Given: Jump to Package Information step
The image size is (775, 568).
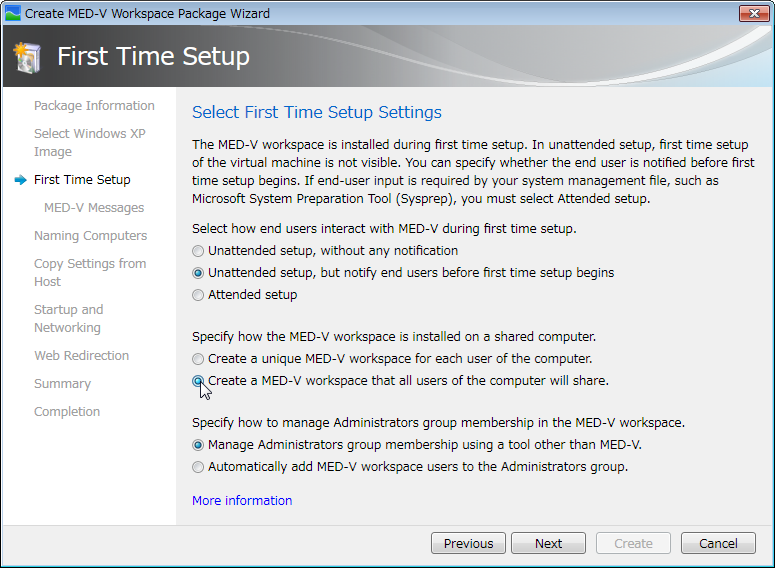Looking at the screenshot, I should 94,106.
